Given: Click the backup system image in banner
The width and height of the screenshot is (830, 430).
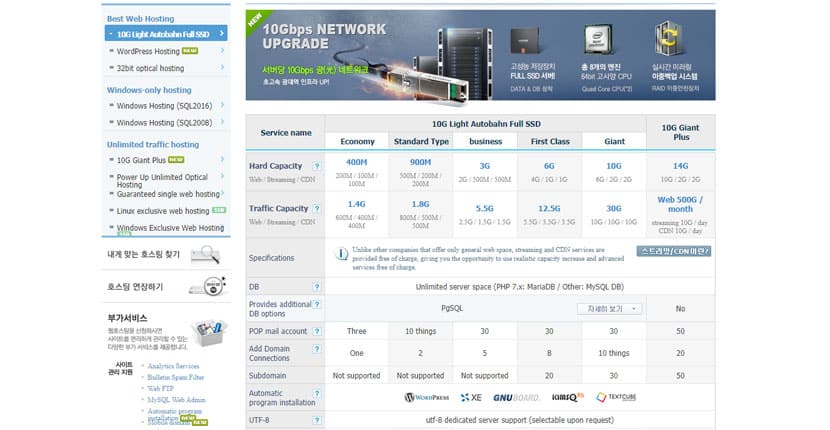Looking at the screenshot, I should tap(669, 39).
